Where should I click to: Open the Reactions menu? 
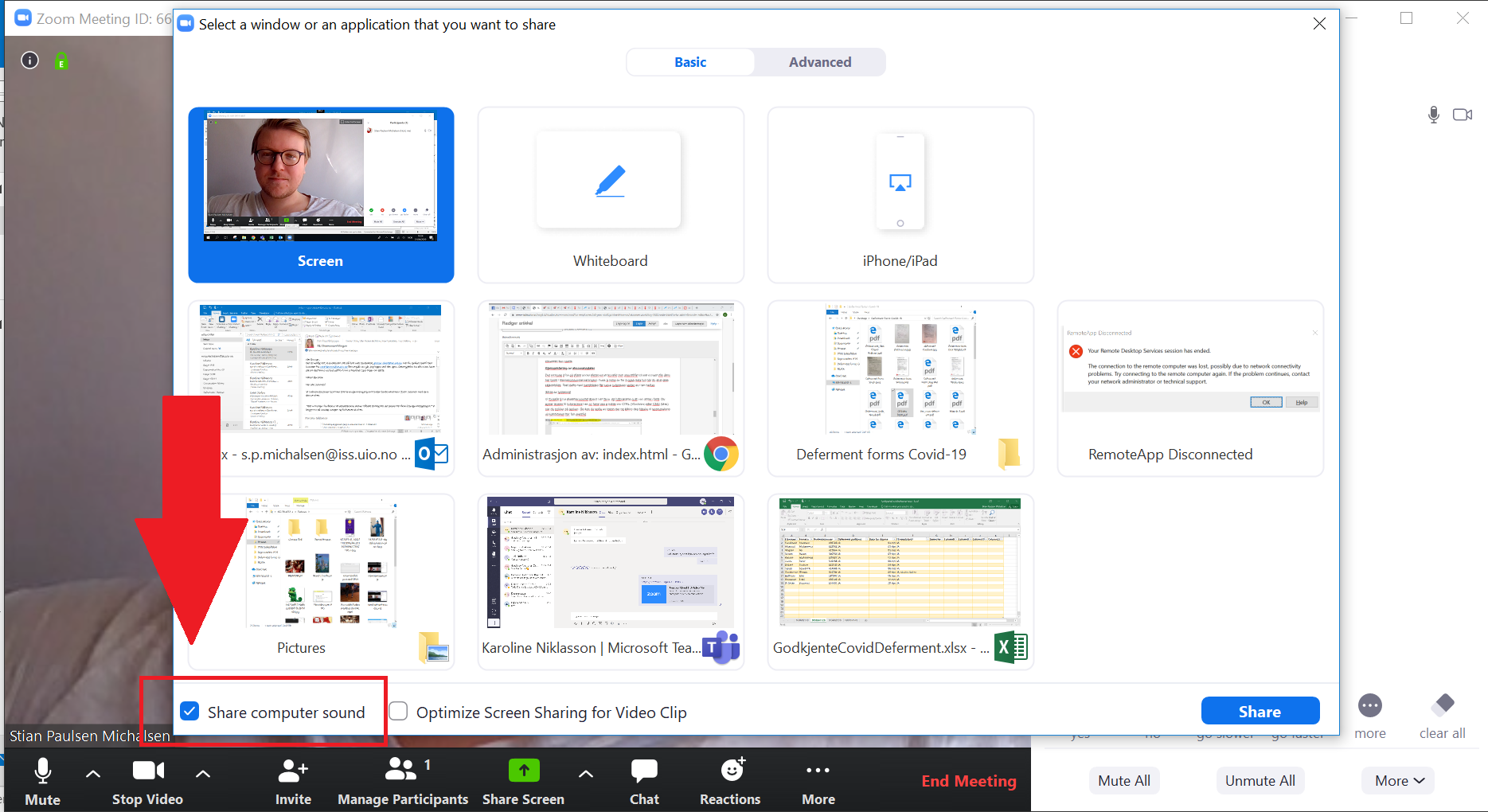point(730,781)
